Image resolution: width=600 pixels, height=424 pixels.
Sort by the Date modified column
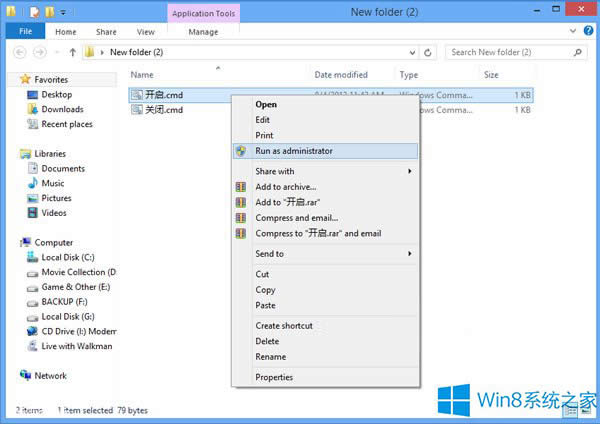(341, 75)
